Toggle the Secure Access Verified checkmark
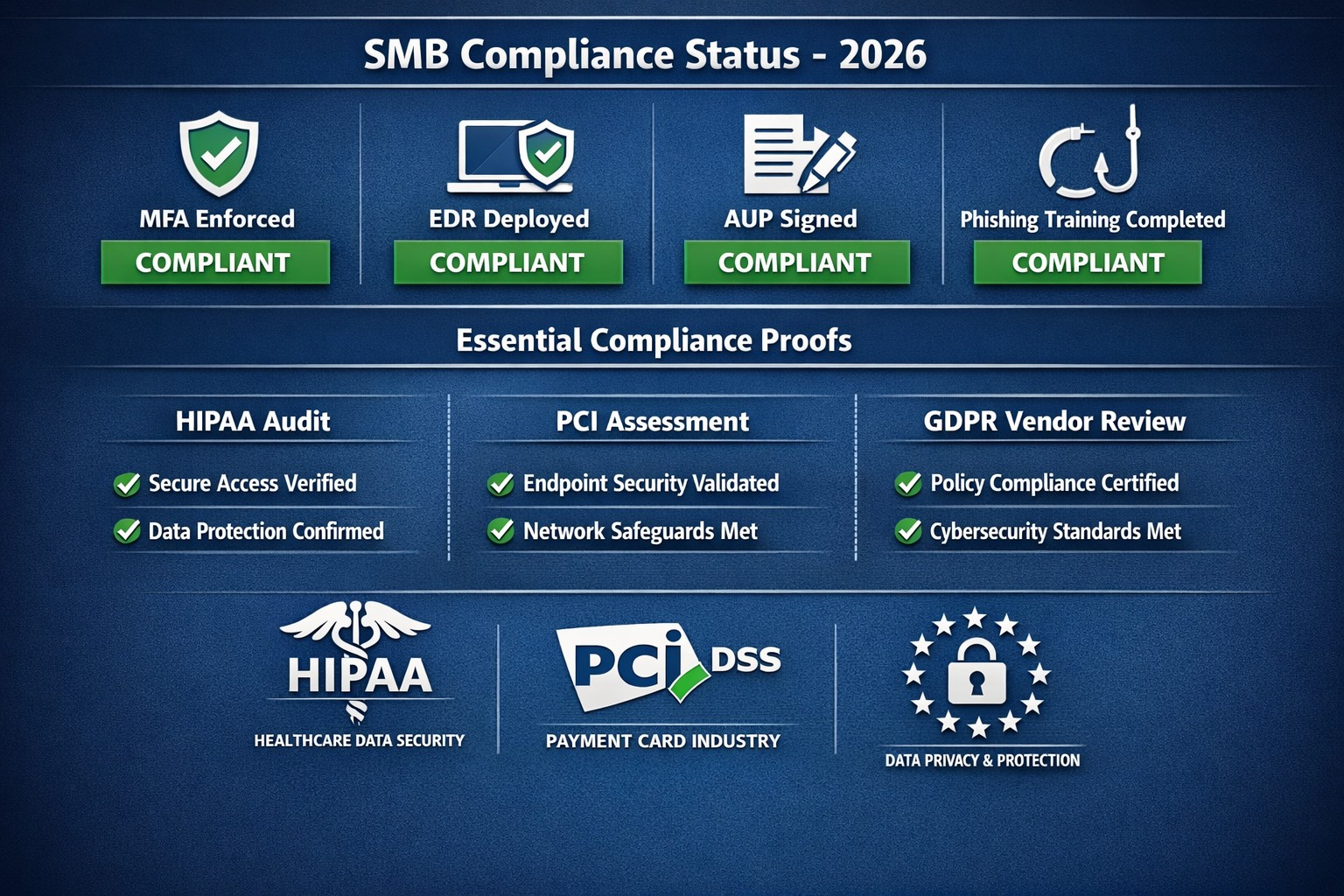The height and width of the screenshot is (896, 1344). [128, 484]
